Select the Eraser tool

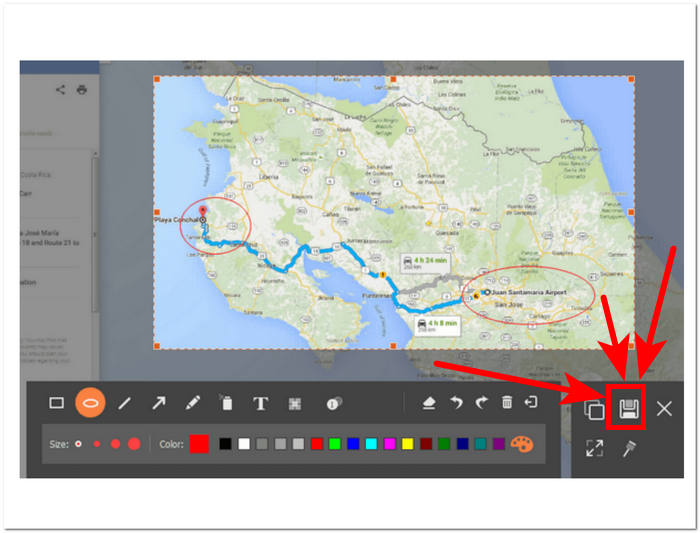point(429,403)
